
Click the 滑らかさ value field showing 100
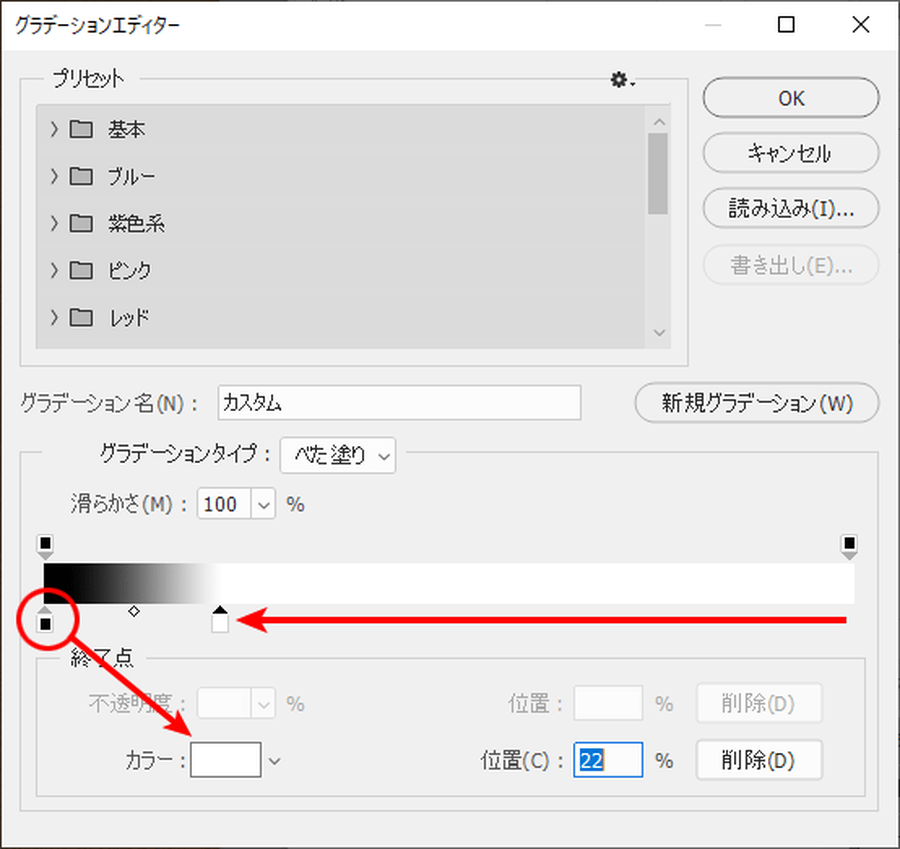(x=224, y=505)
